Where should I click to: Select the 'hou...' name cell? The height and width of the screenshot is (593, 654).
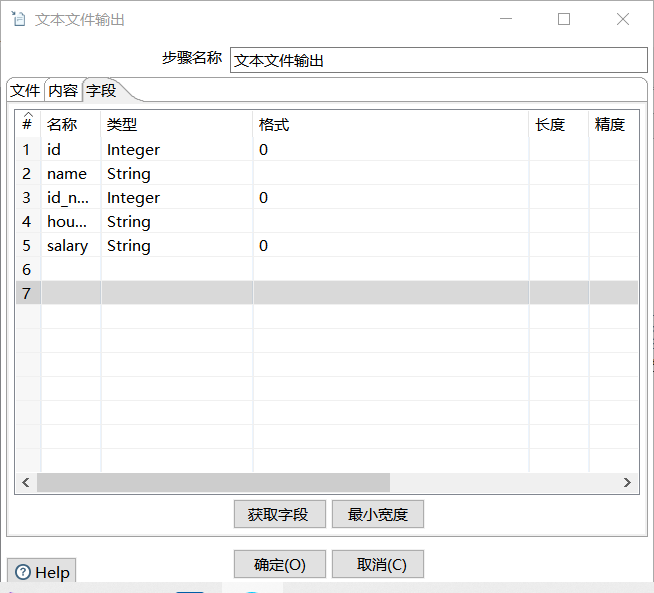71,221
